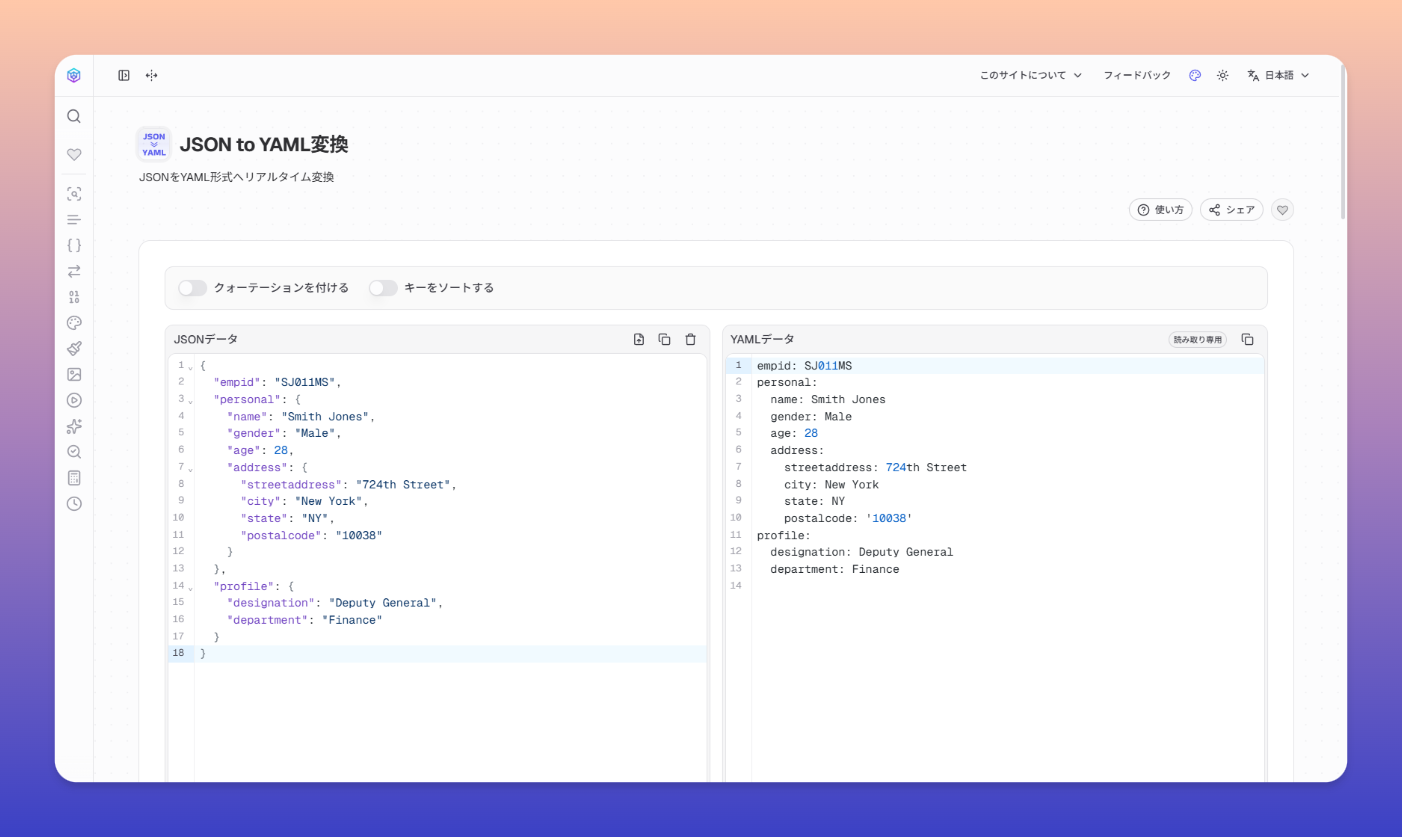Open the 日本語 language dropdown

[x=1278, y=76]
